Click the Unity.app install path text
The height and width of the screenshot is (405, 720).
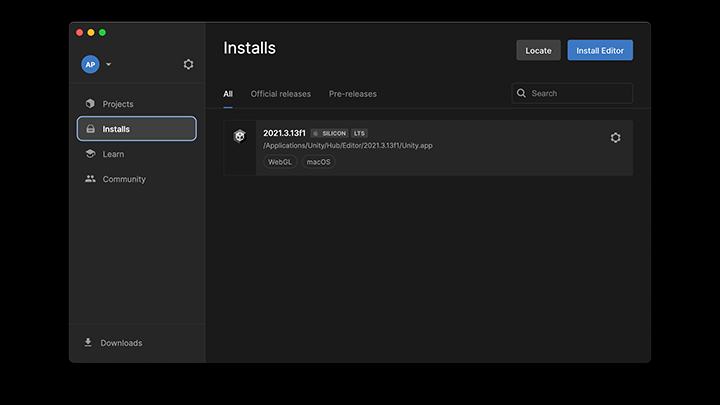[348, 146]
